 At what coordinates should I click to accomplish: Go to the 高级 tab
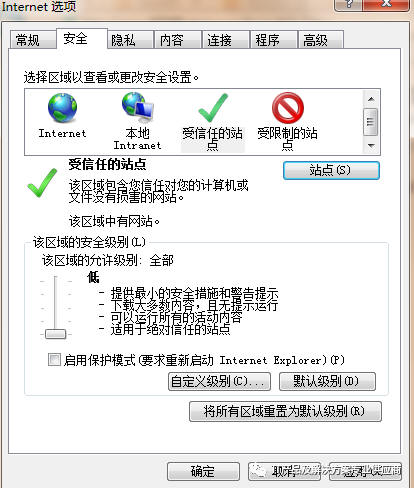(x=321, y=40)
